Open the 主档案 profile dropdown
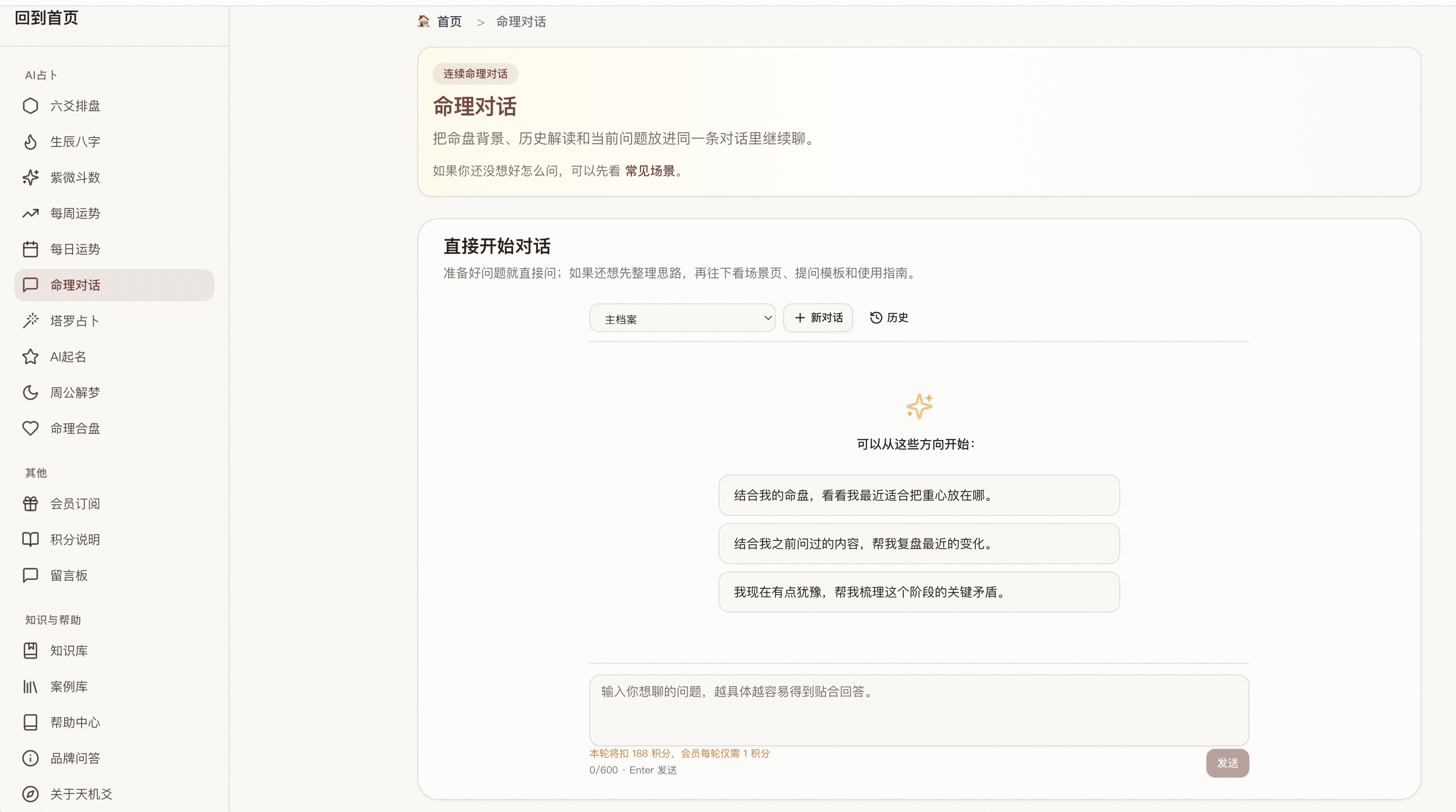1456x812 pixels. click(682, 318)
